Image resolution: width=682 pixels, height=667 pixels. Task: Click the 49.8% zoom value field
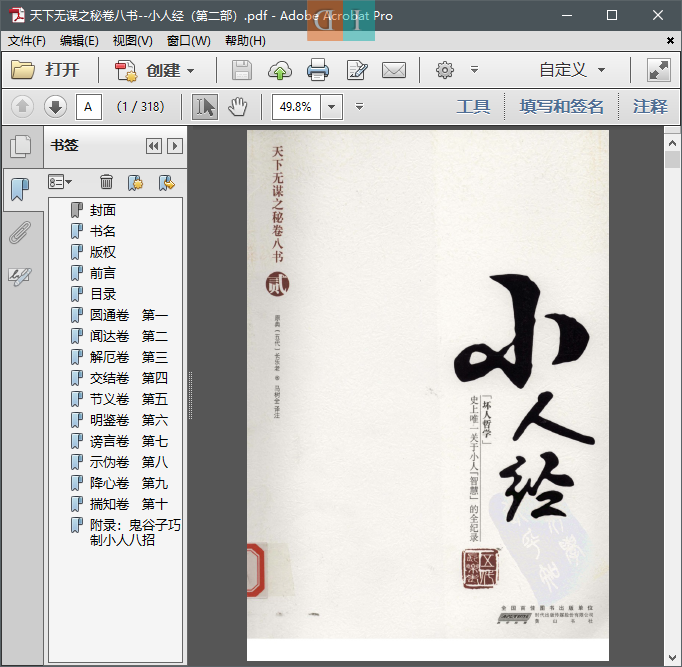click(x=296, y=107)
